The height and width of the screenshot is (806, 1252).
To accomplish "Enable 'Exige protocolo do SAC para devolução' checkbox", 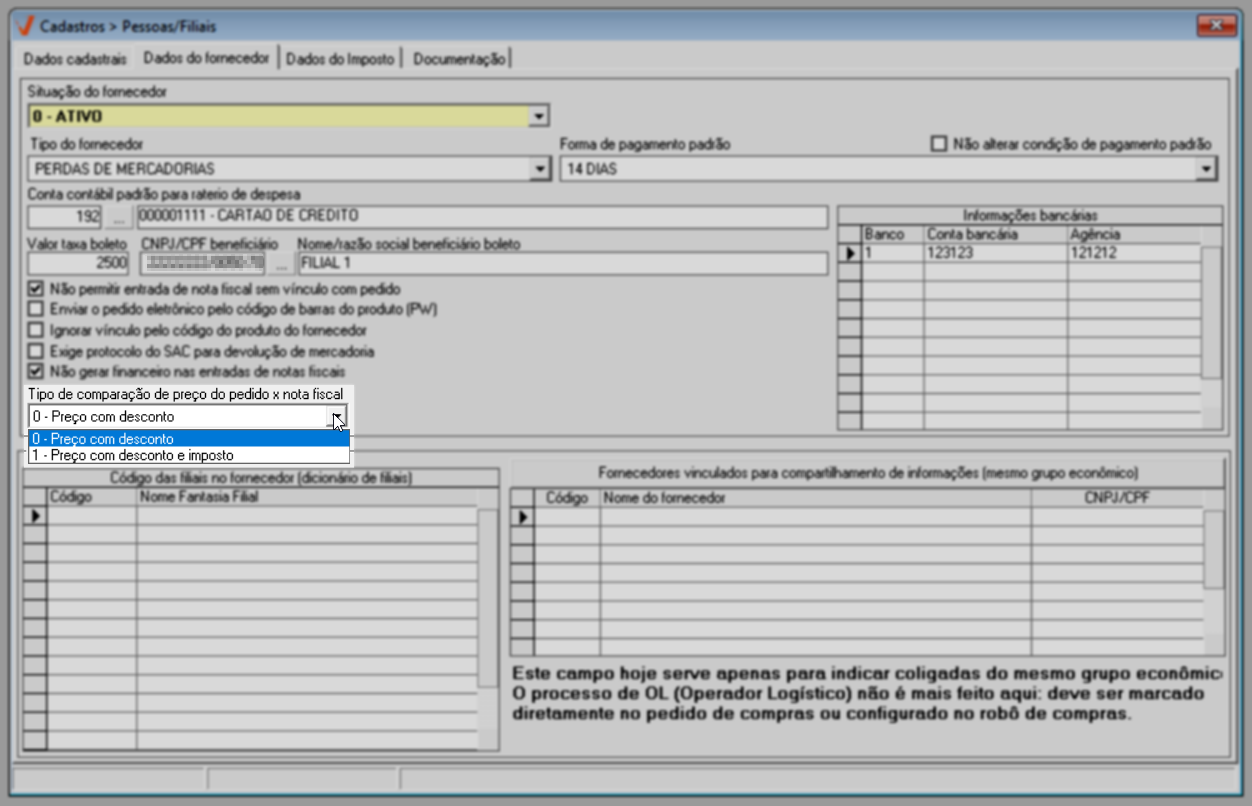I will pyautogui.click(x=37, y=352).
